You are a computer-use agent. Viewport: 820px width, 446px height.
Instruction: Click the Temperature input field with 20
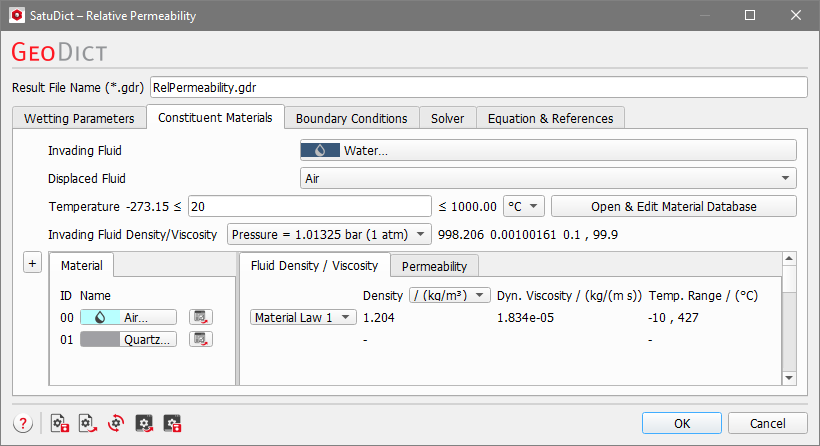click(x=310, y=207)
